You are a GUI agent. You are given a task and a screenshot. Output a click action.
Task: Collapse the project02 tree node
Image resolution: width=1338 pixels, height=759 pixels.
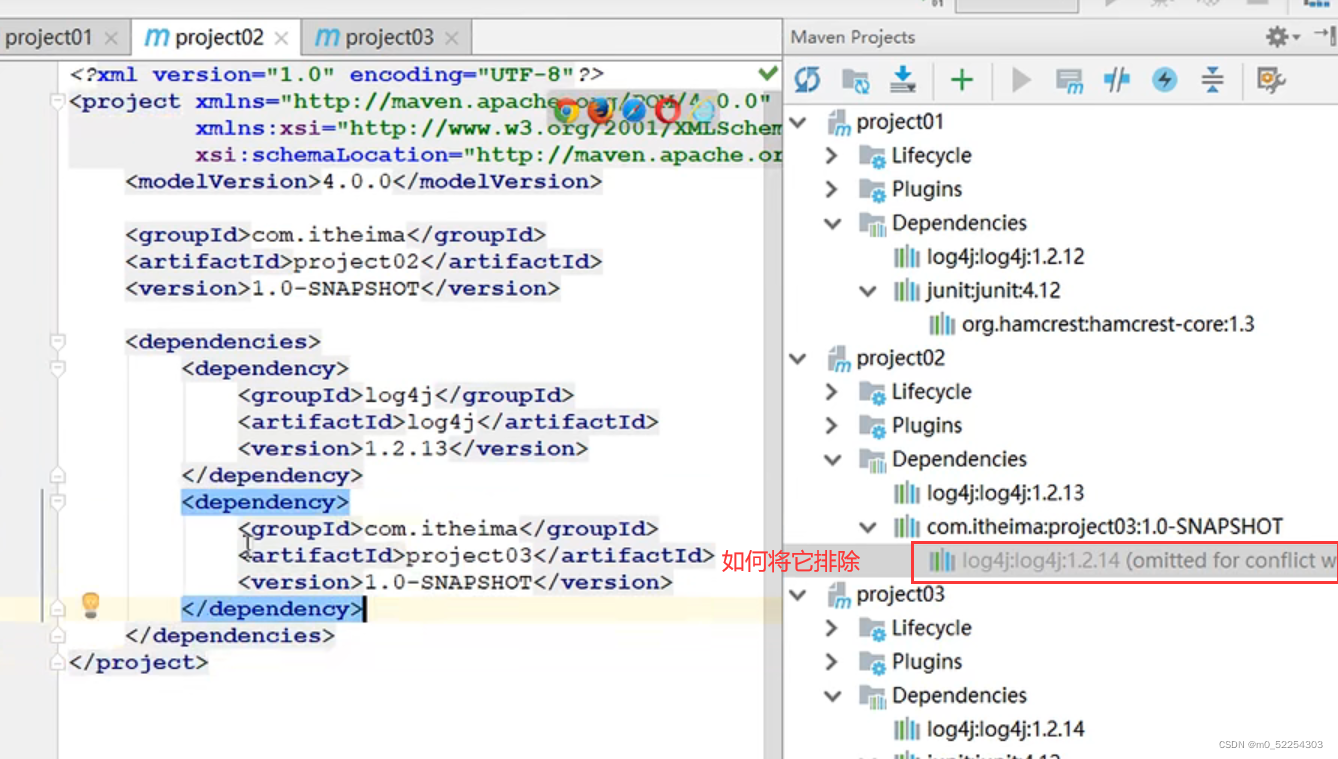[798, 358]
